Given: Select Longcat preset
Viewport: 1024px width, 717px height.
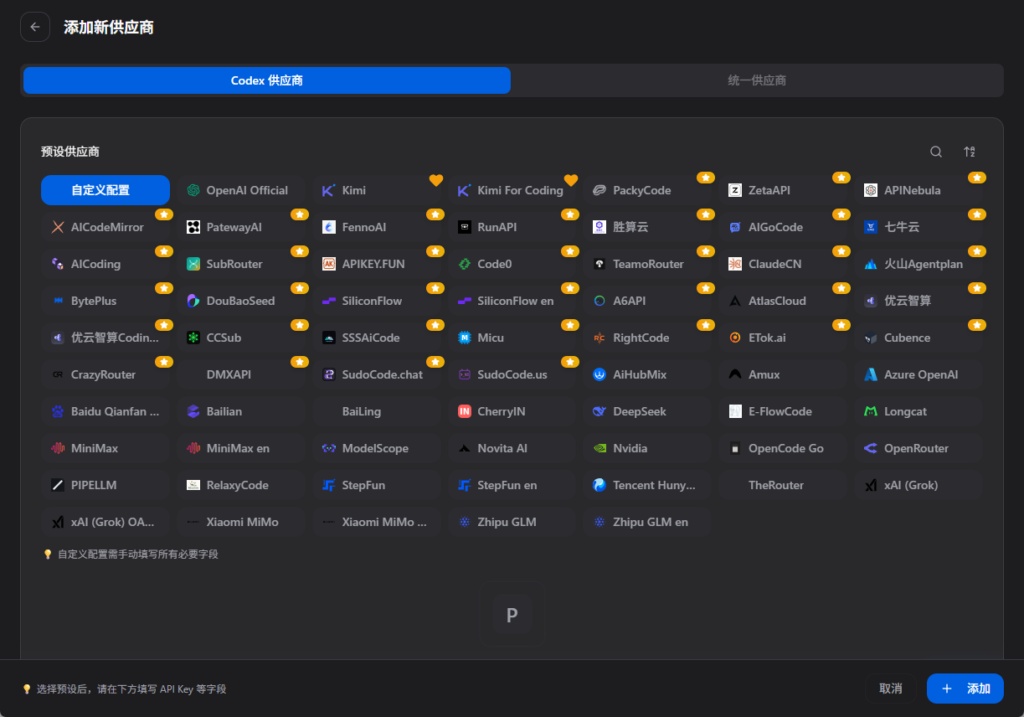Looking at the screenshot, I should [x=918, y=411].
